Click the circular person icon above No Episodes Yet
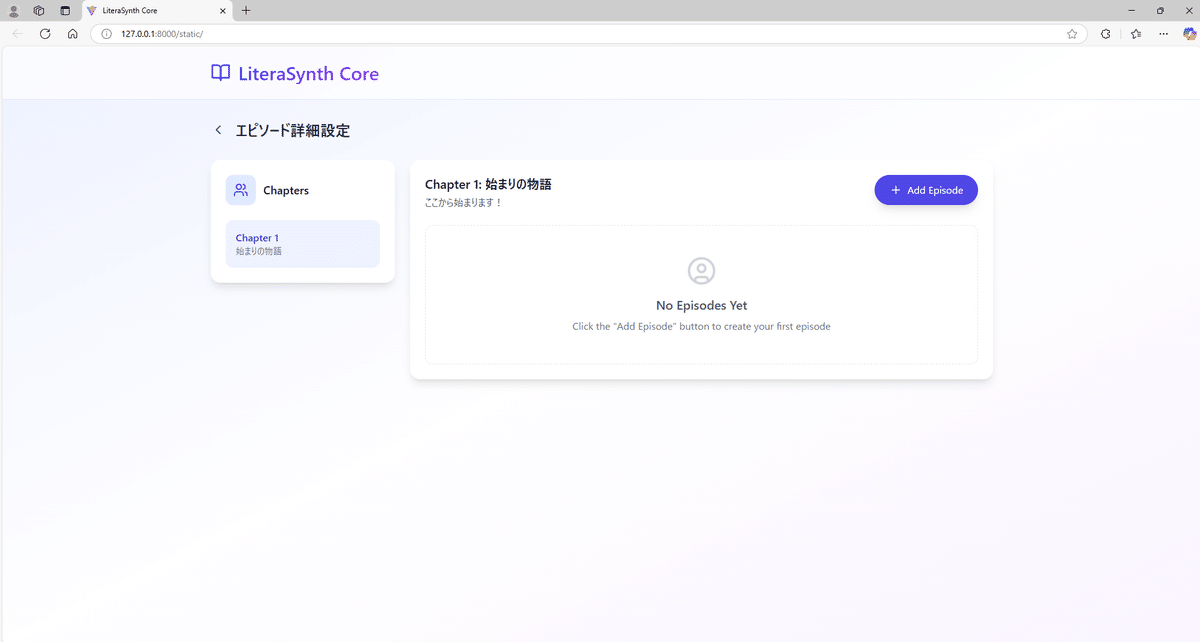 tap(700, 270)
